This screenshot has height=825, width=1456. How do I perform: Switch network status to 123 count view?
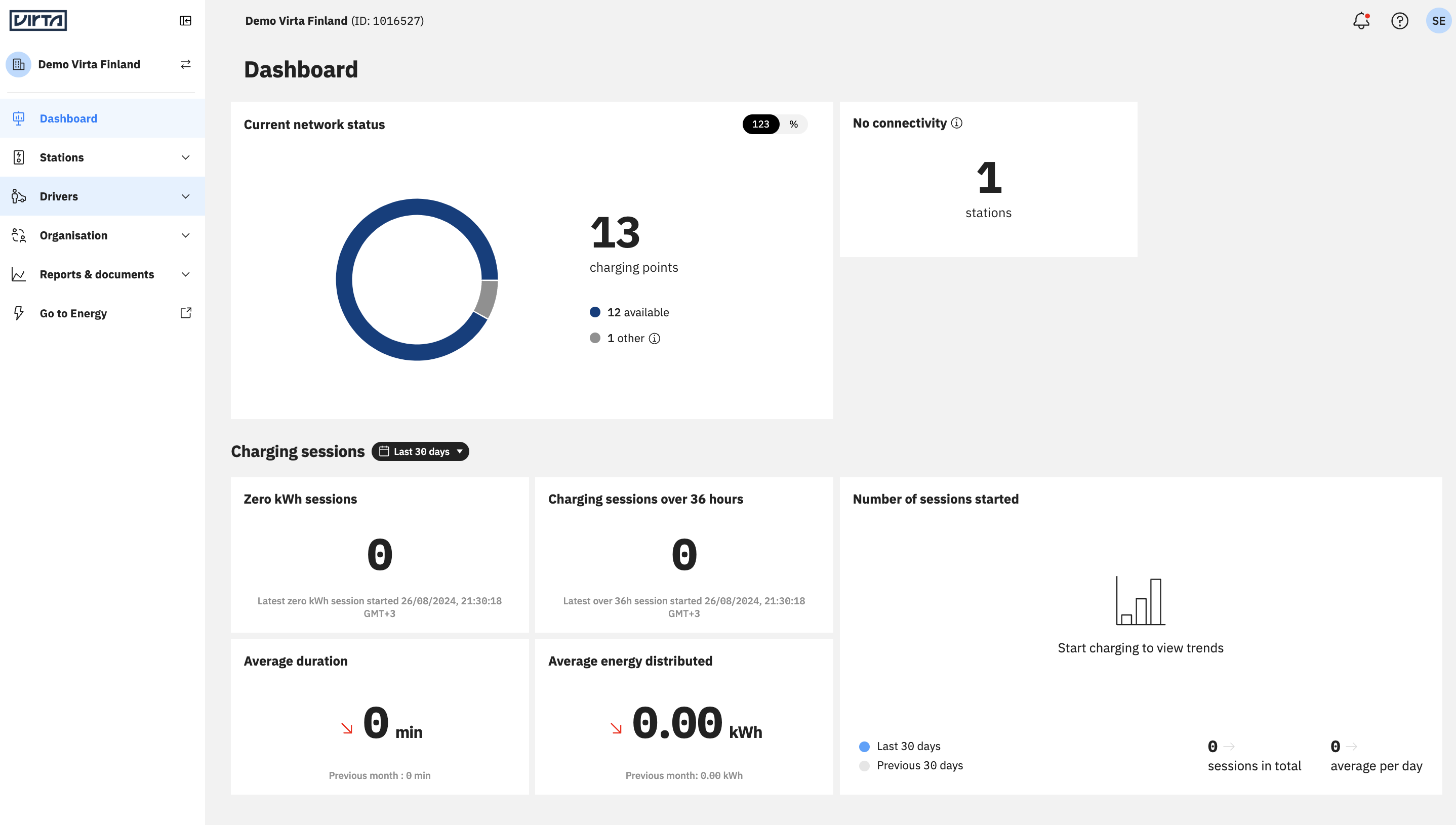click(x=760, y=124)
